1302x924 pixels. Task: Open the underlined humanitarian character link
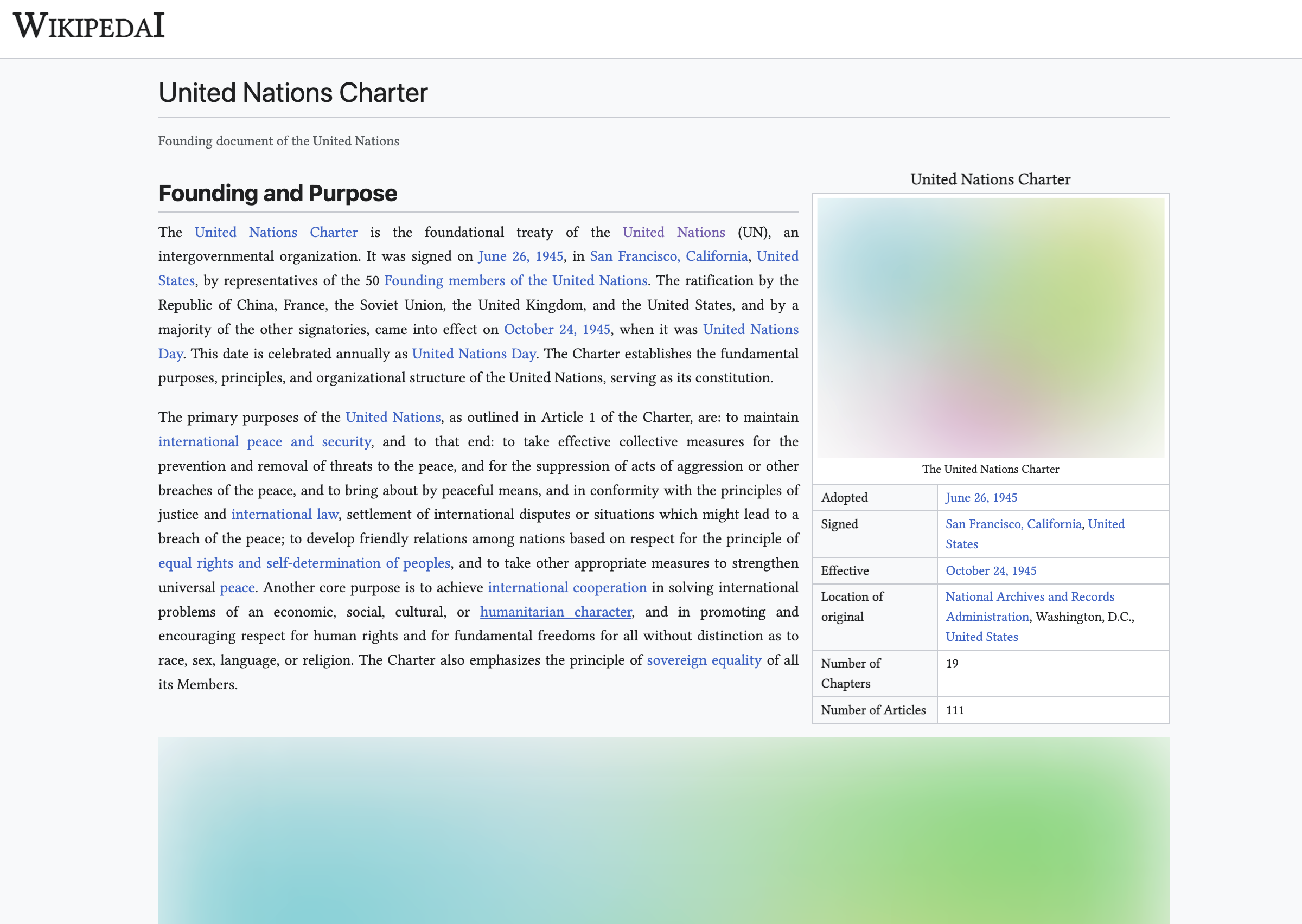(x=556, y=612)
